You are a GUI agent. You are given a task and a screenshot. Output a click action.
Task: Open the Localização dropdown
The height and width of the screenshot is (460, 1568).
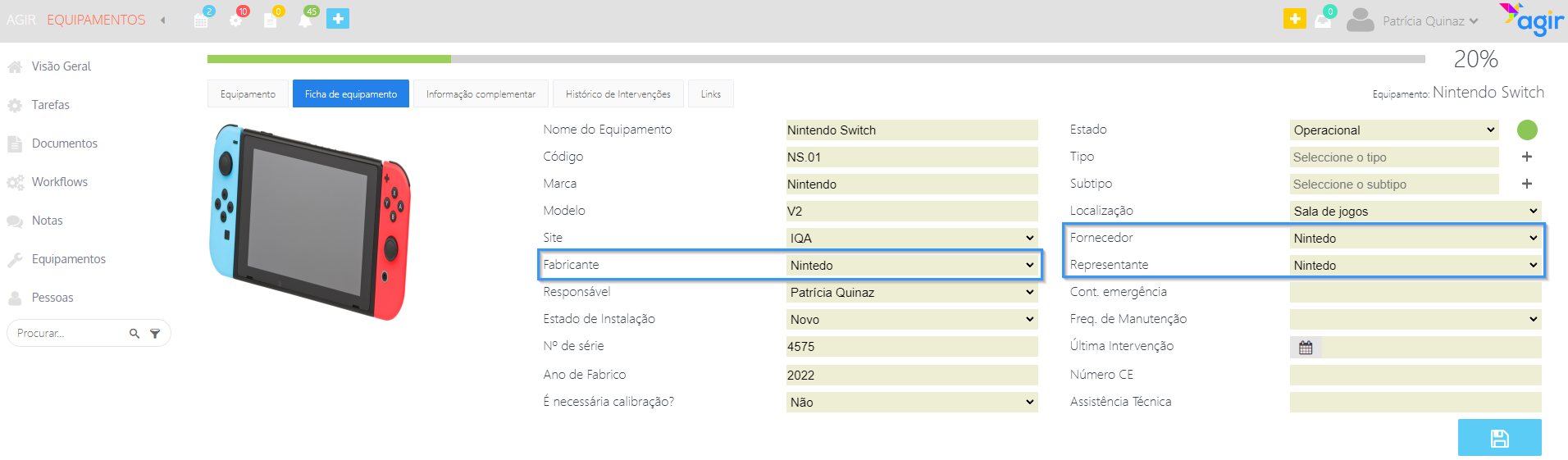(x=1415, y=211)
